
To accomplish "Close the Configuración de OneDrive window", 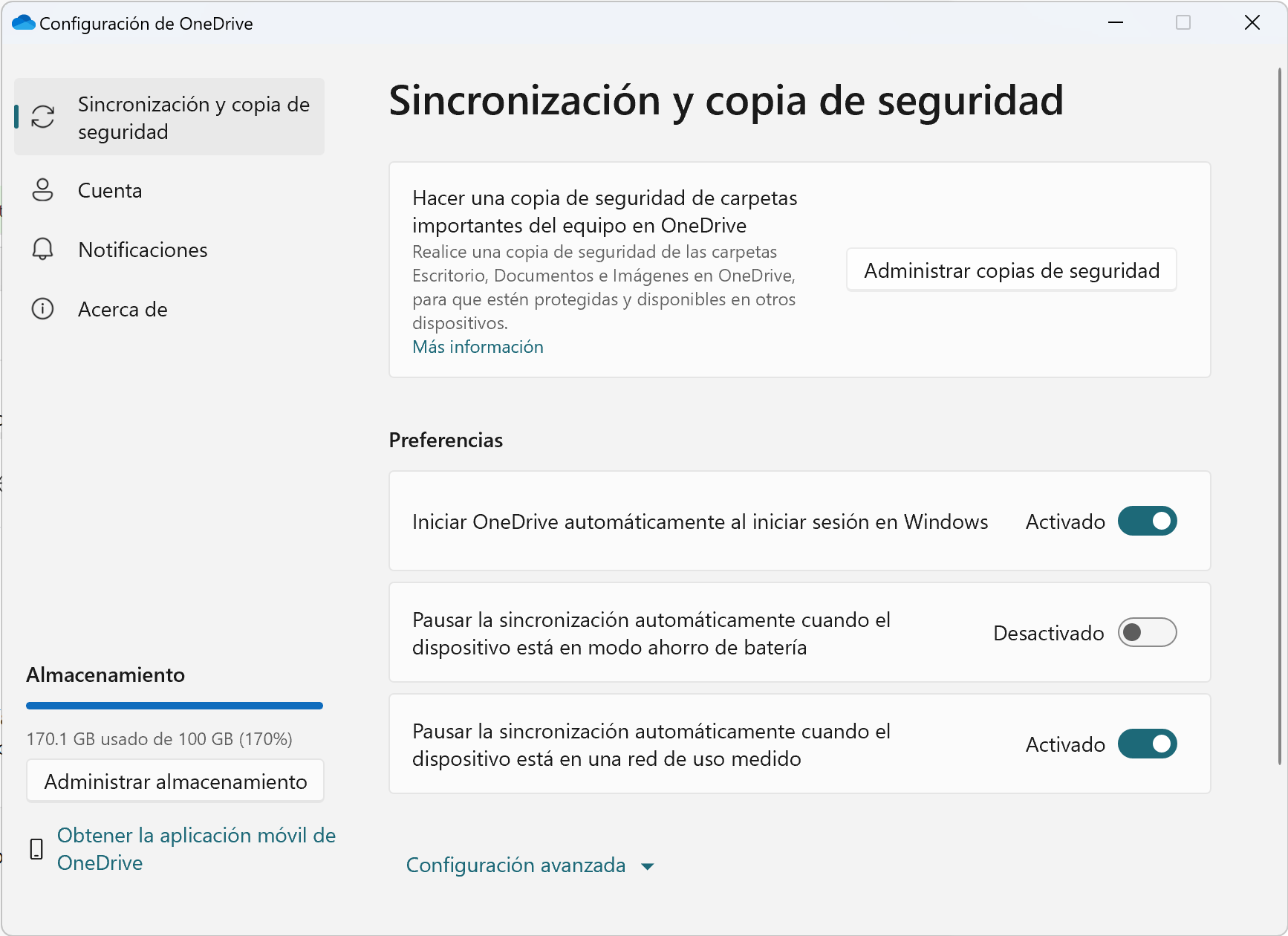I will click(x=1252, y=23).
